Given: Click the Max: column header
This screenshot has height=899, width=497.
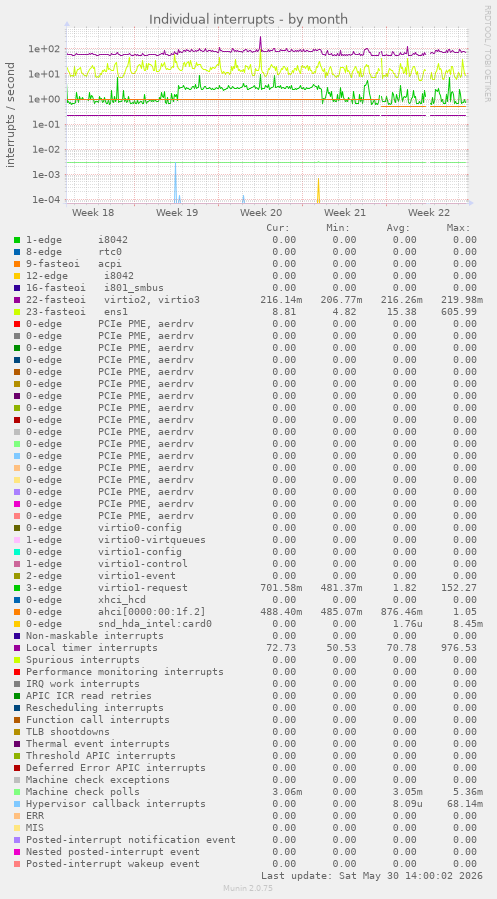Looking at the screenshot, I should tap(459, 228).
